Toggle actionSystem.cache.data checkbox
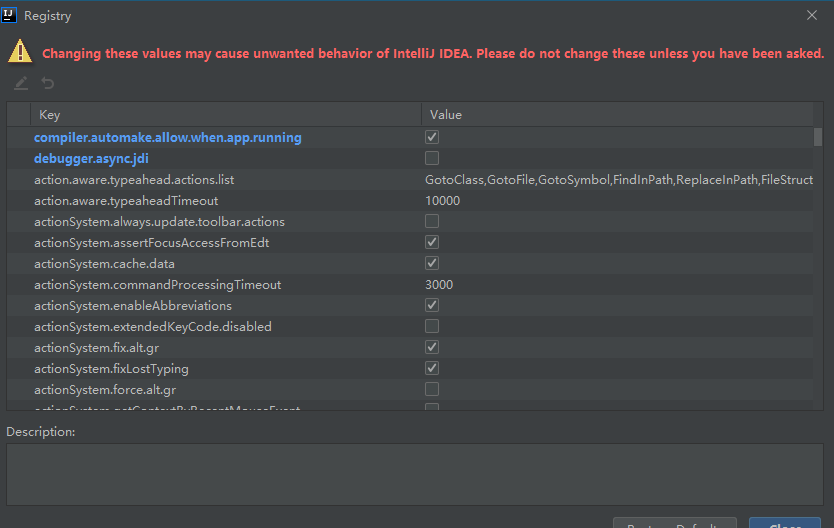 tap(432, 263)
